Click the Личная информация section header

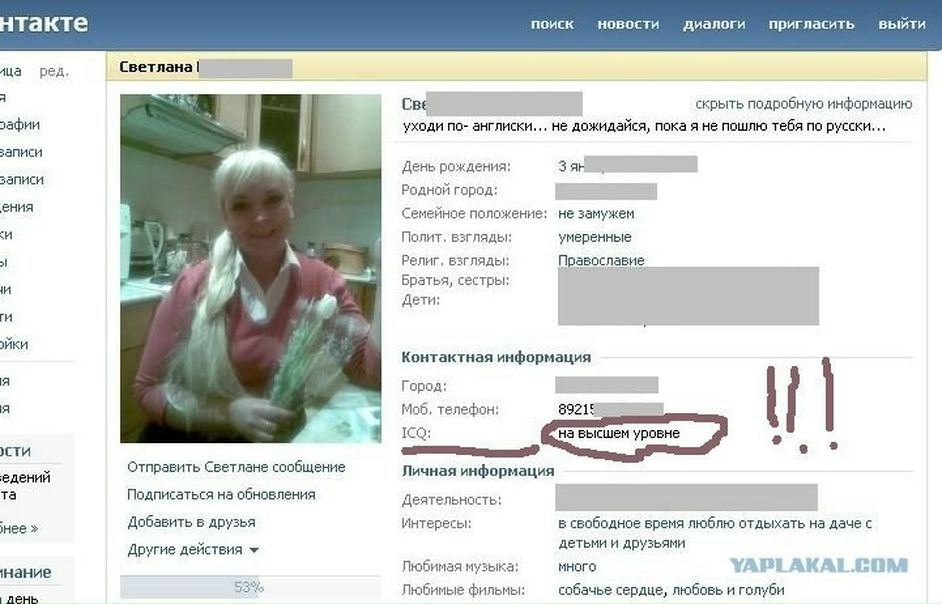pyautogui.click(x=478, y=470)
